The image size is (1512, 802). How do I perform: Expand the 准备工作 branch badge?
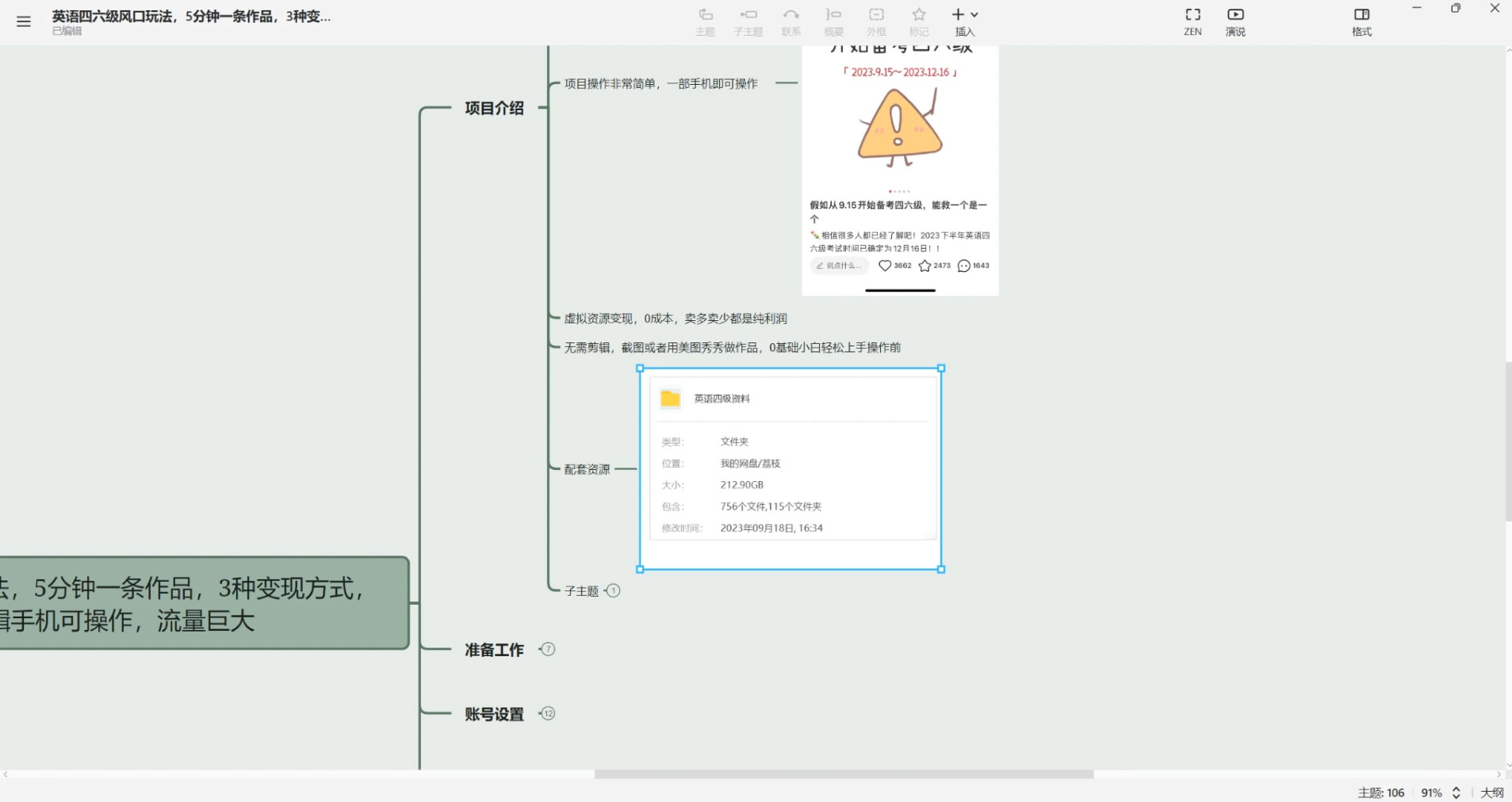pyautogui.click(x=547, y=649)
